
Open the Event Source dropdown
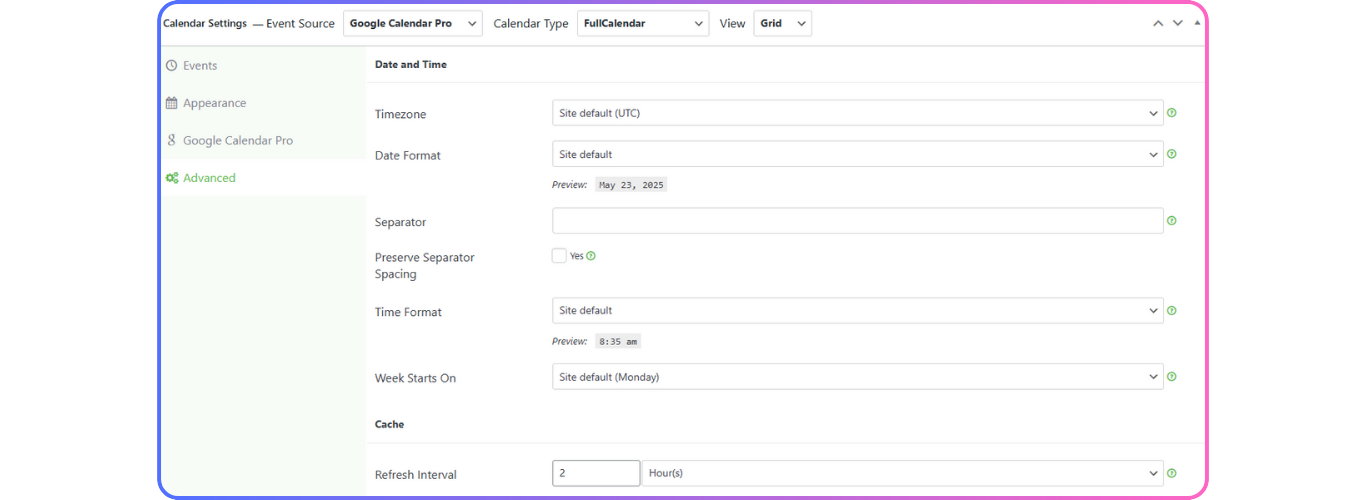[x=412, y=23]
